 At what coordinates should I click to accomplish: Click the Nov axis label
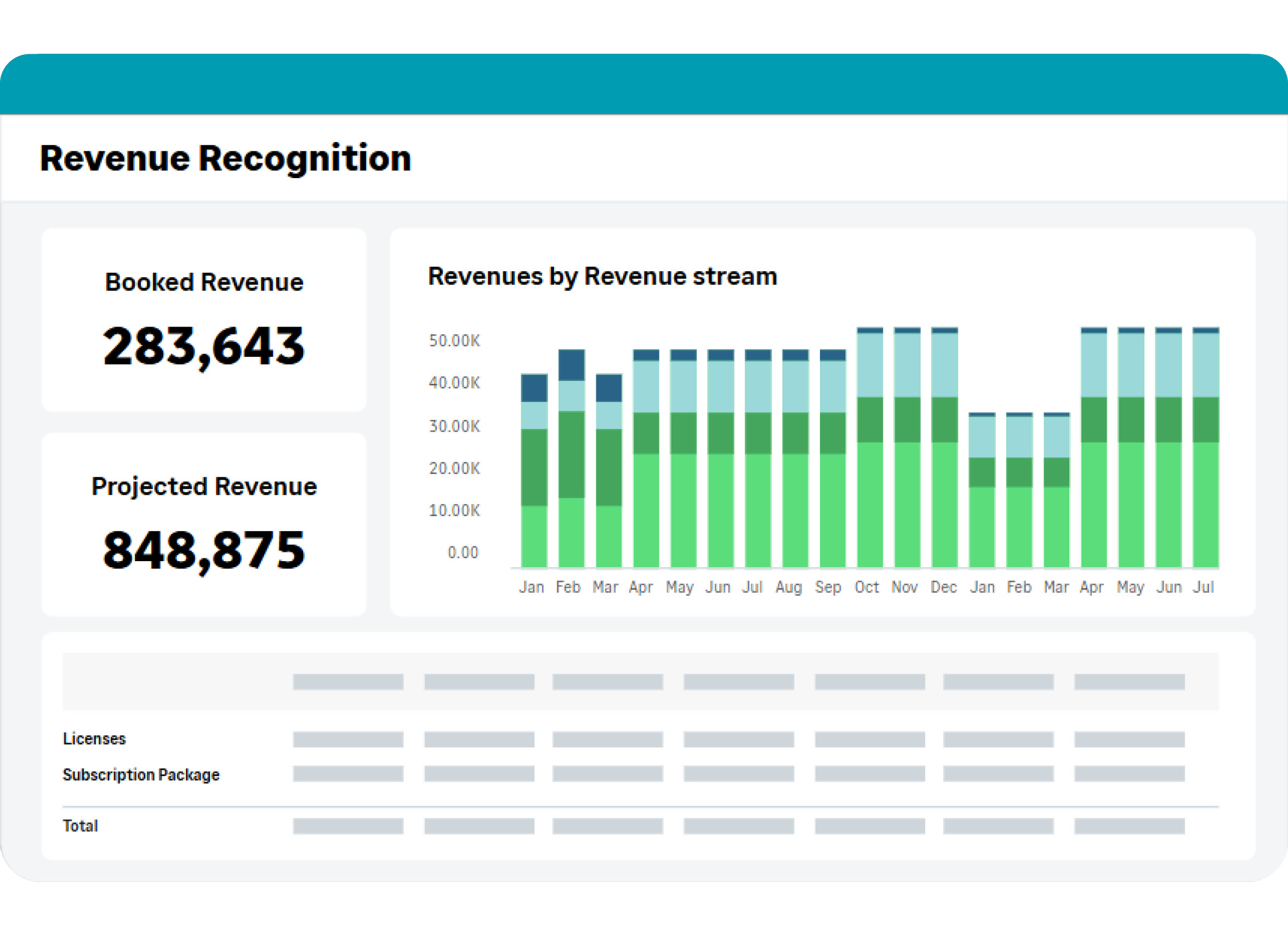click(904, 587)
